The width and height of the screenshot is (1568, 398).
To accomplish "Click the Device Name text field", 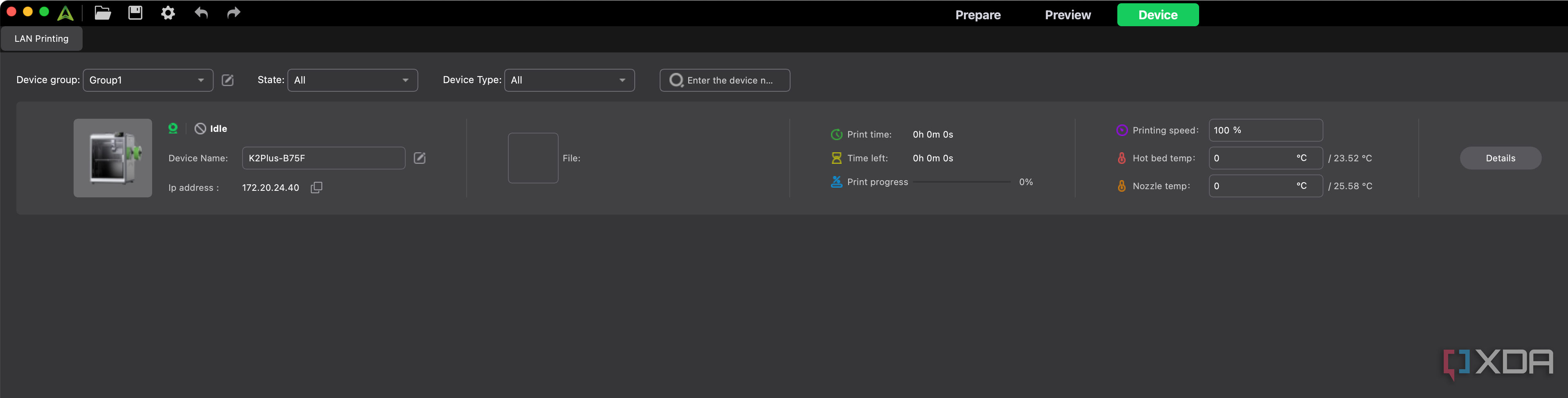I will 324,158.
